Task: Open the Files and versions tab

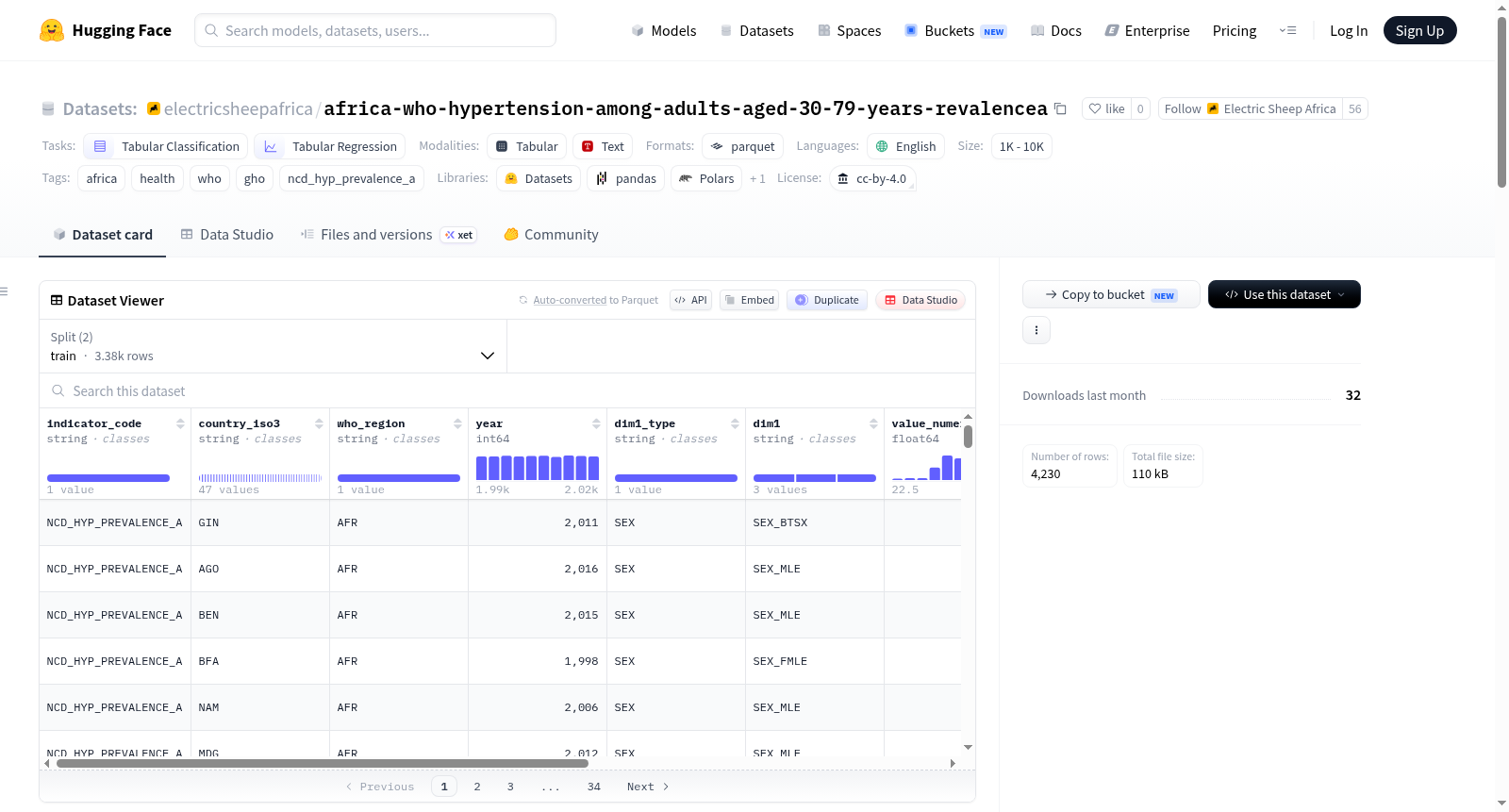Action: click(x=389, y=235)
